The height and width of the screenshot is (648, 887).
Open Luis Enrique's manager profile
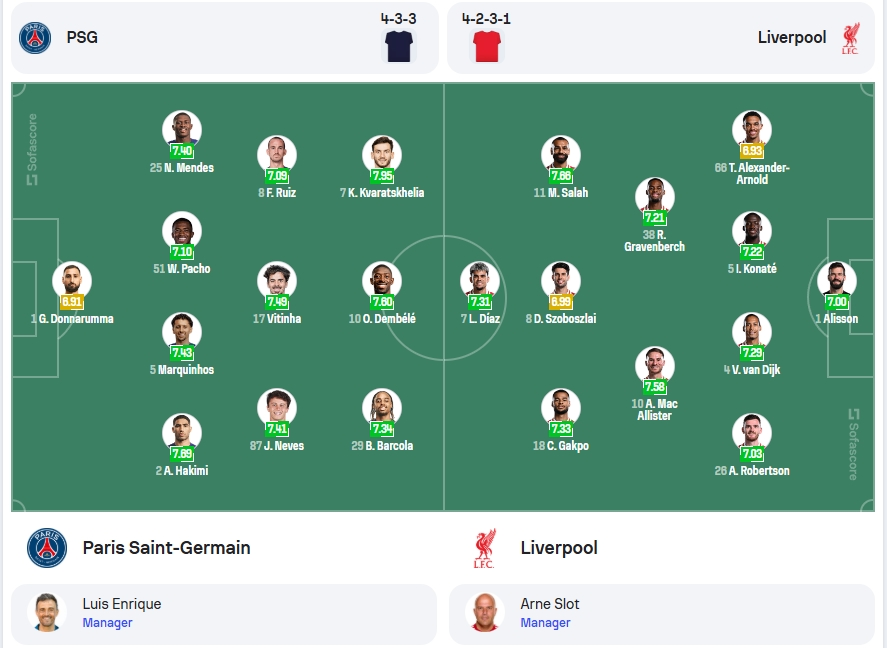[x=224, y=614]
